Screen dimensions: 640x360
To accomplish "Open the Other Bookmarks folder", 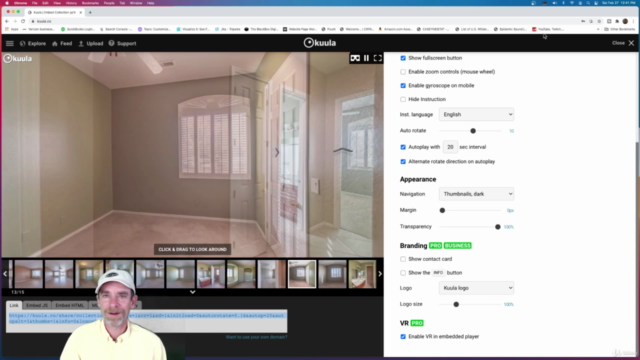I will click(620, 29).
